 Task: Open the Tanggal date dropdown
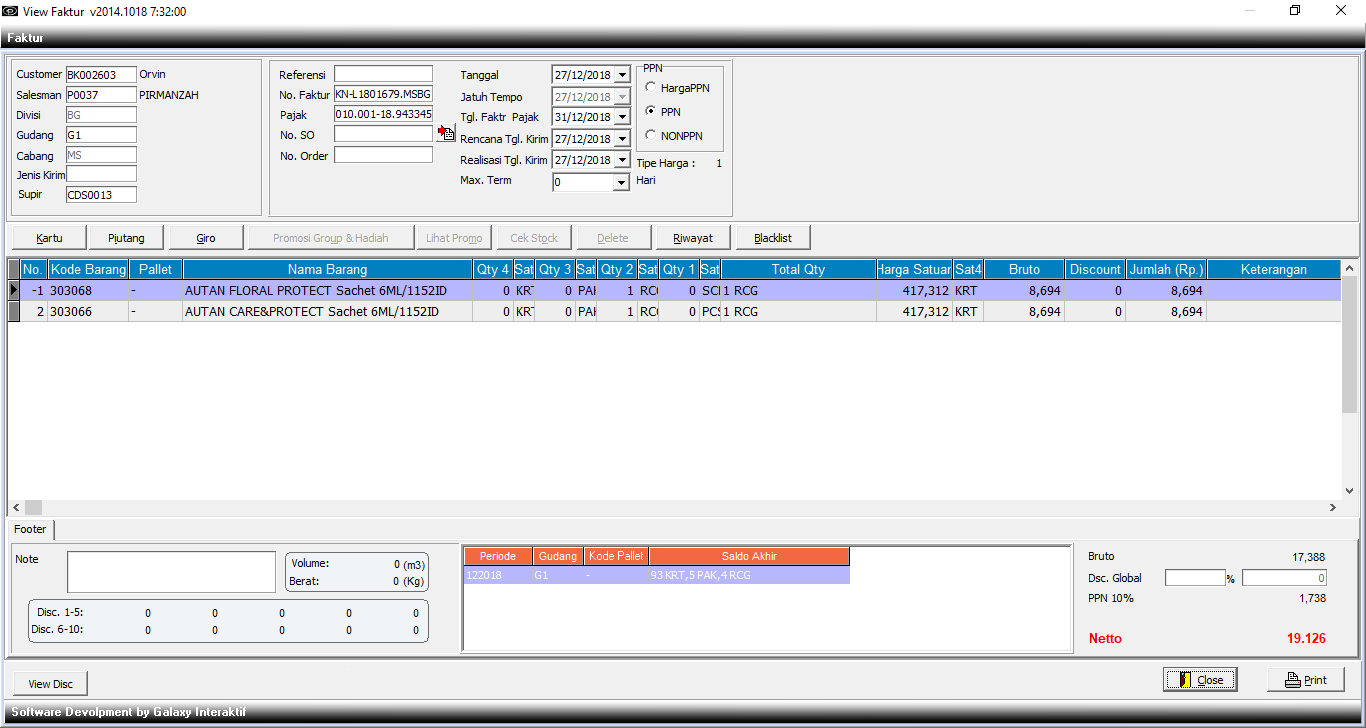tap(622, 75)
